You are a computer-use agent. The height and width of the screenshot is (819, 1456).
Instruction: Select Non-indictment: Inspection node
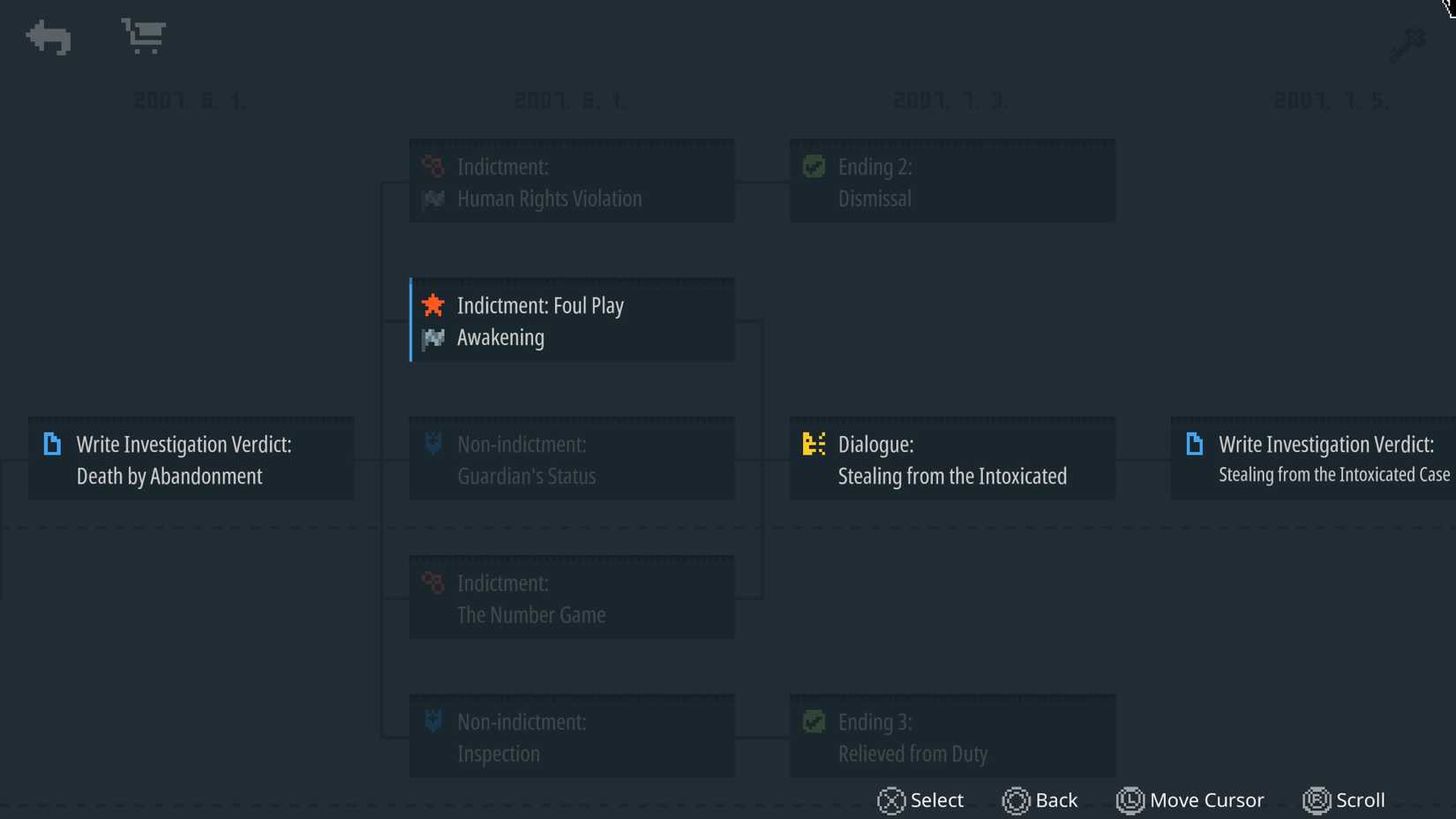coord(572,736)
